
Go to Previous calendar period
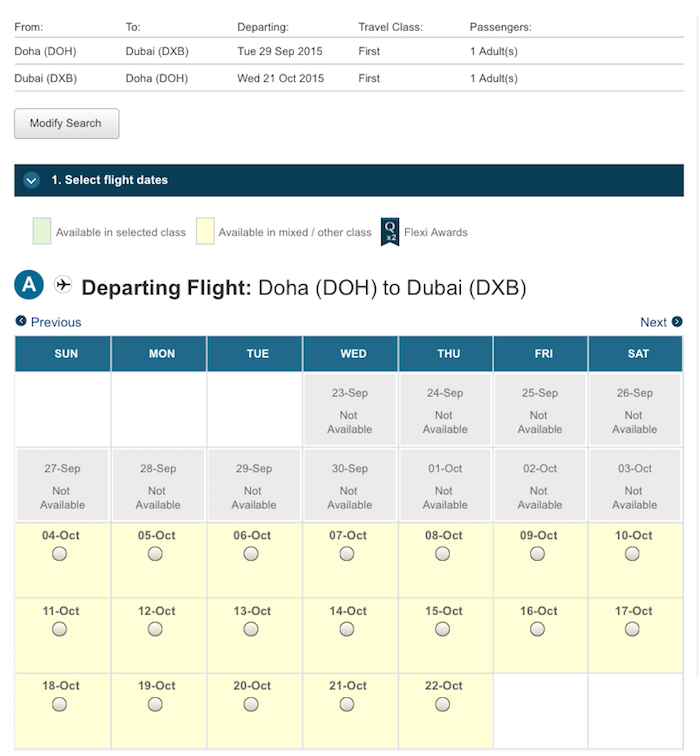56,322
